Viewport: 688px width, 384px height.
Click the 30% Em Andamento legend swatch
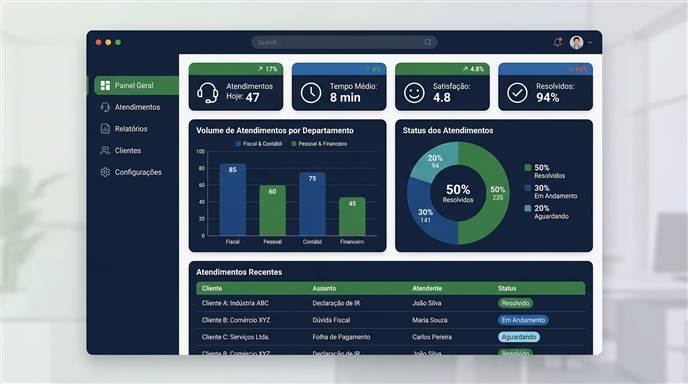coord(528,188)
